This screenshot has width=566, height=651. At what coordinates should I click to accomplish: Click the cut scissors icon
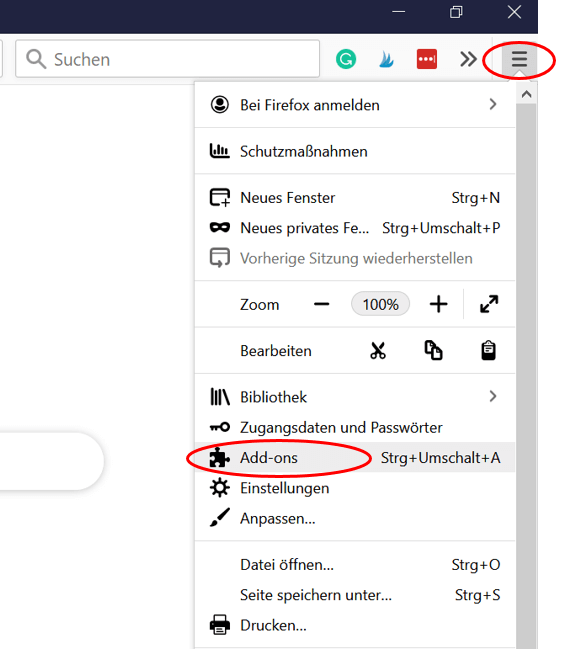pos(378,351)
